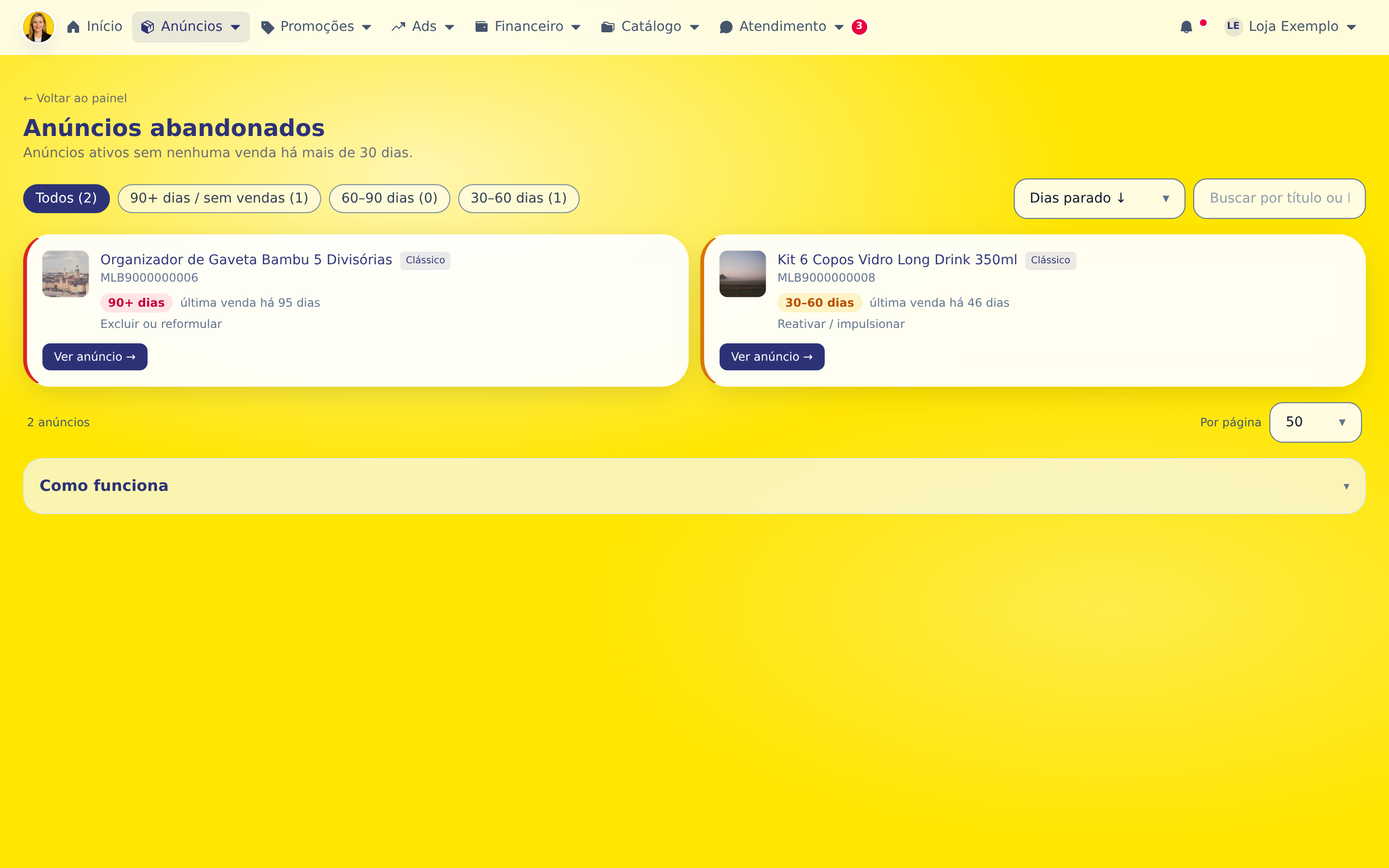Select the Todos (2) filter
Image resolution: width=1389 pixels, height=868 pixels.
click(x=66, y=199)
